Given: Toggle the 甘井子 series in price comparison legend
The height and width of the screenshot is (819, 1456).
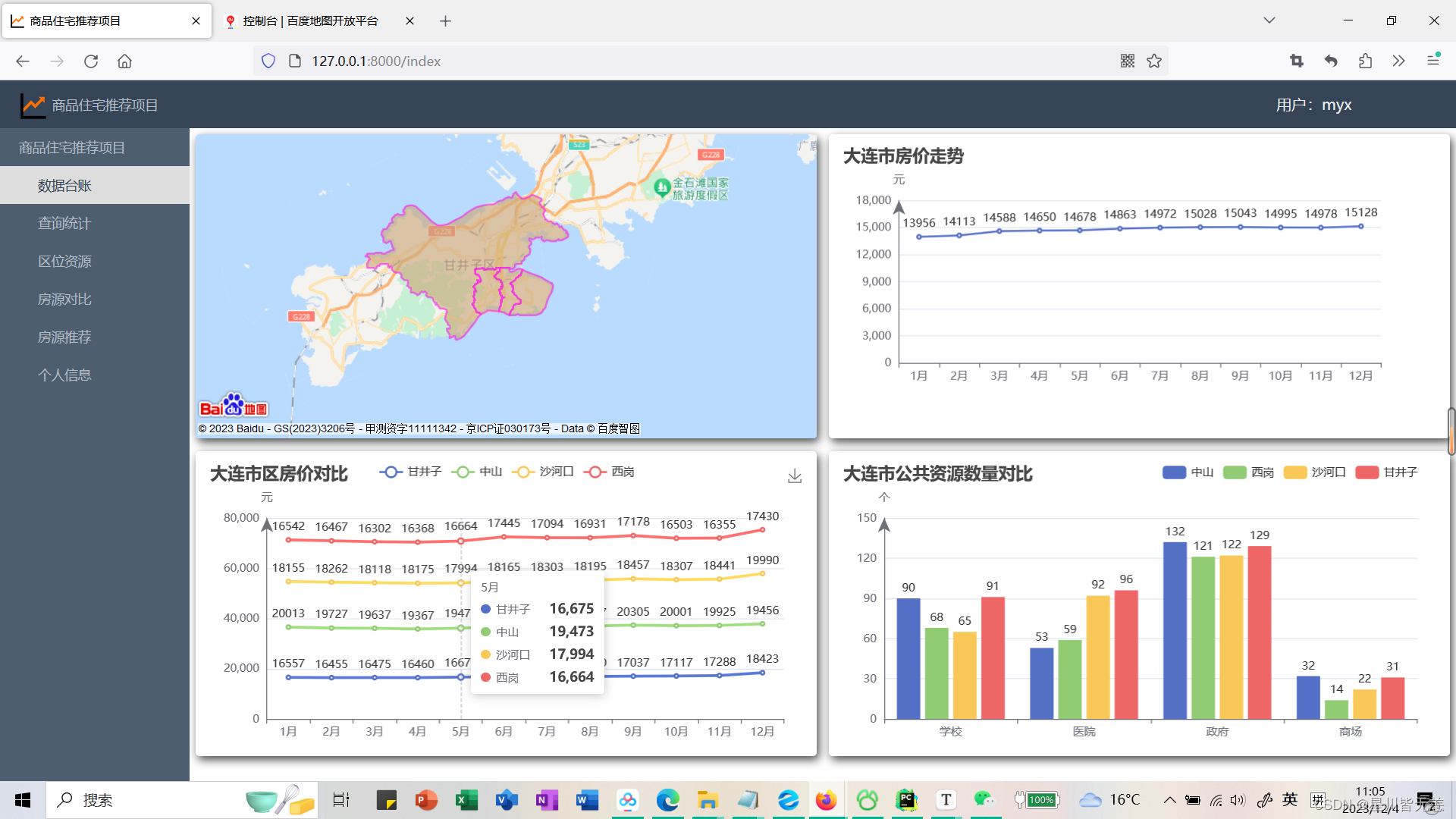Looking at the screenshot, I should click(x=410, y=472).
